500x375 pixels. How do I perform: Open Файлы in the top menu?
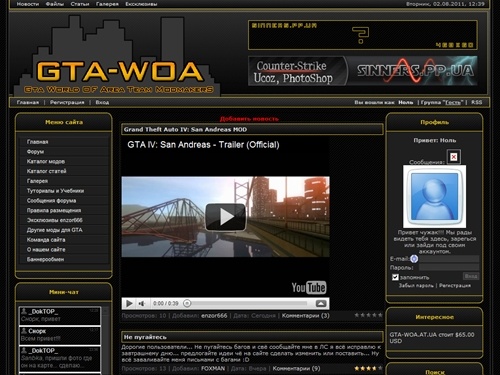point(55,4)
